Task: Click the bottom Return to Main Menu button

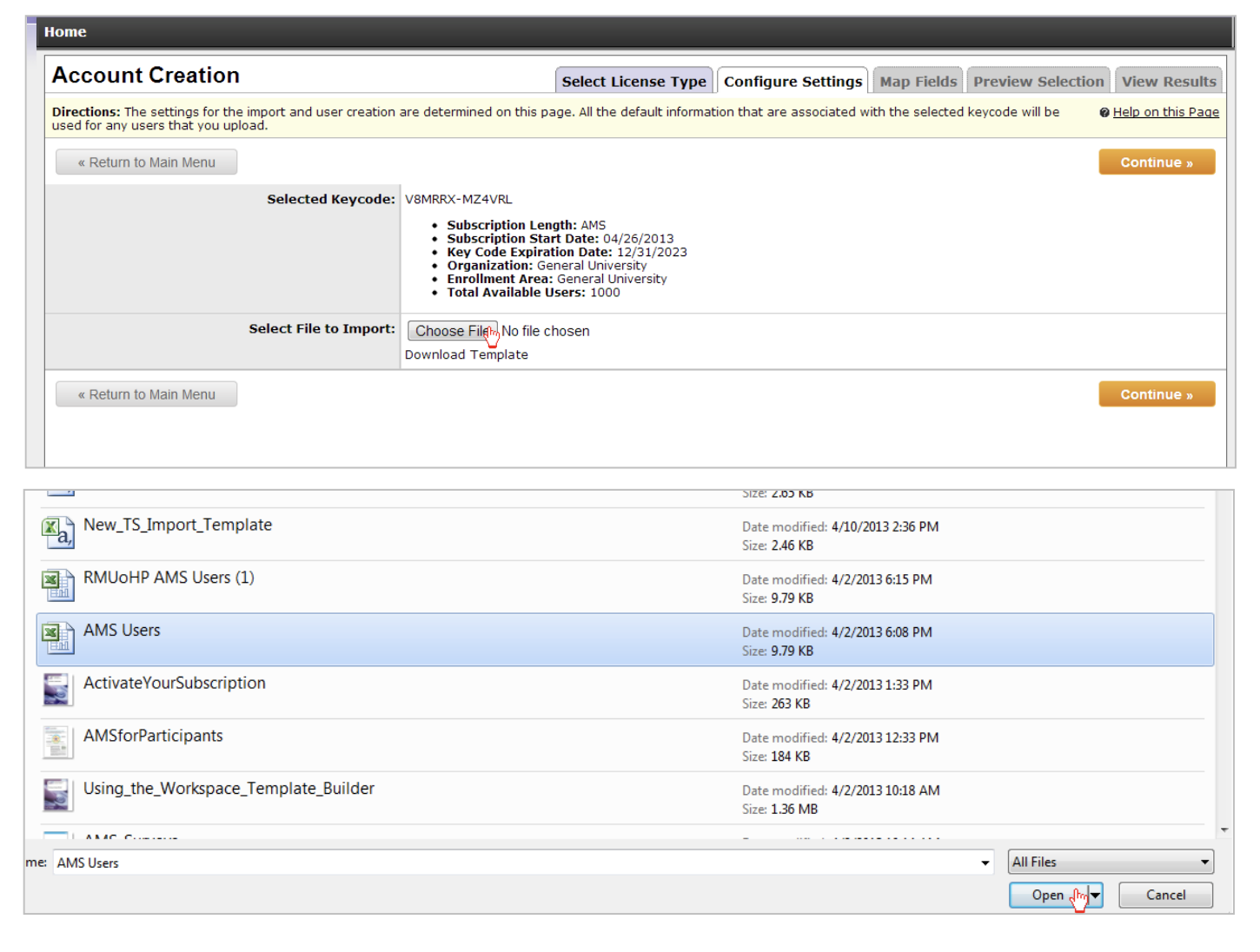Action: 146,394
